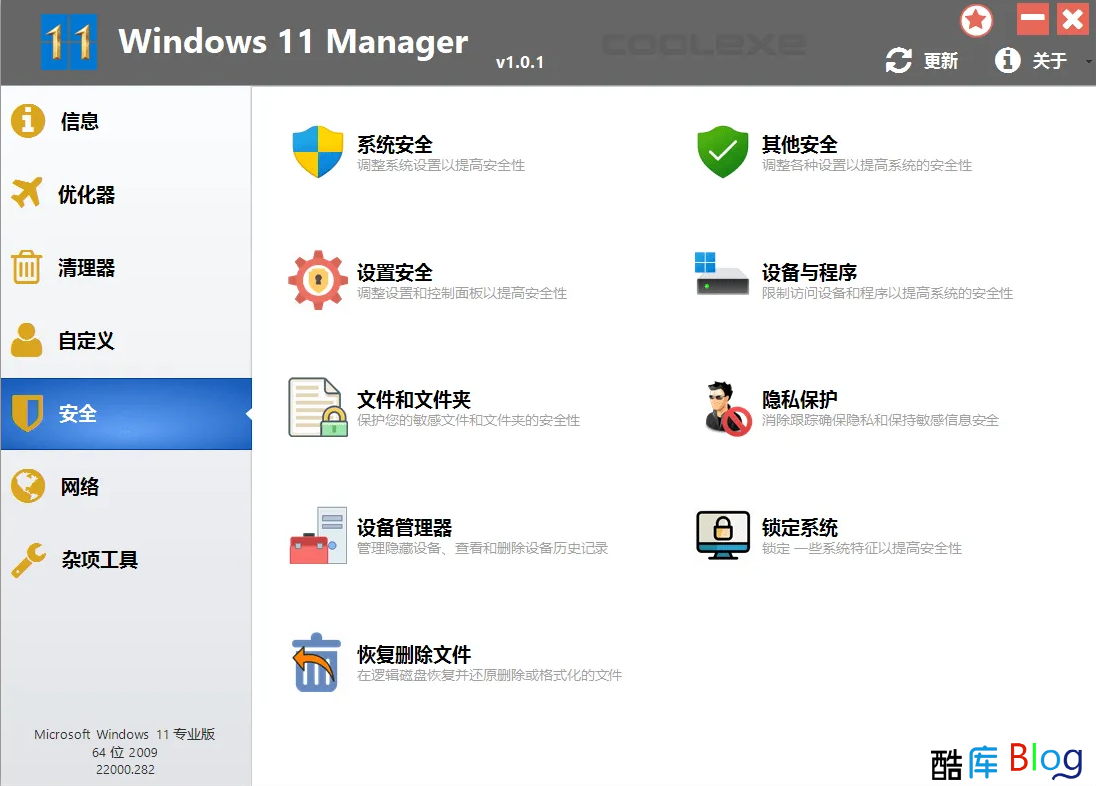Open 设备管理器 via toolbox computer icon

(318, 535)
